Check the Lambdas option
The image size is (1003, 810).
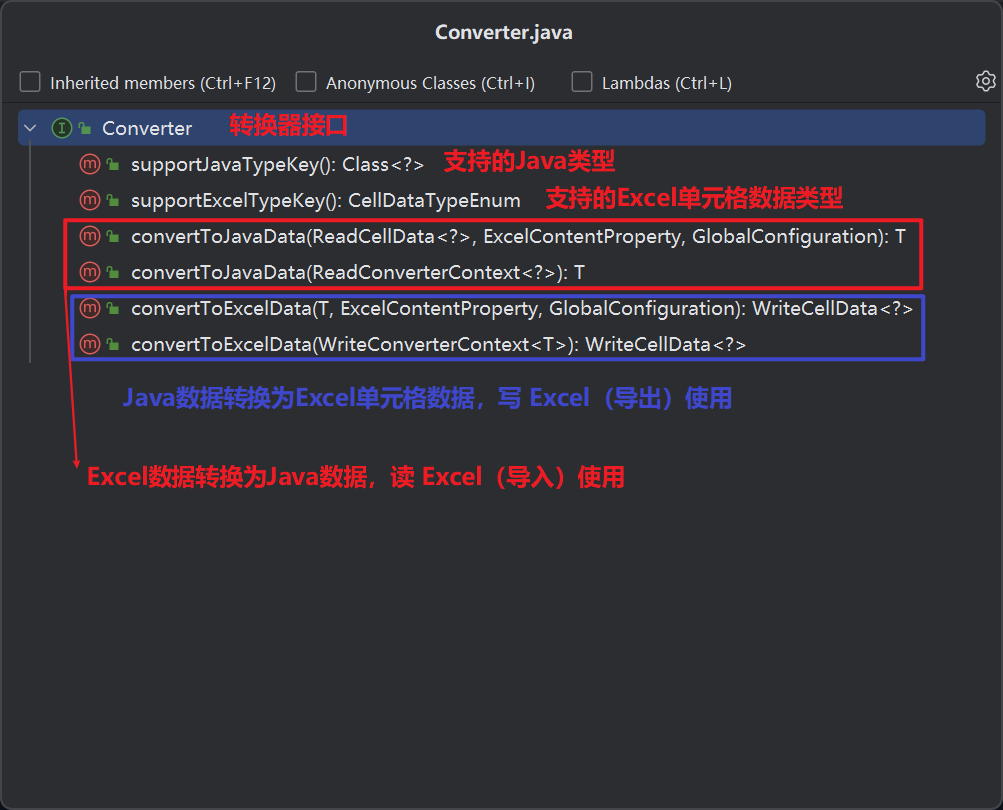pos(581,82)
